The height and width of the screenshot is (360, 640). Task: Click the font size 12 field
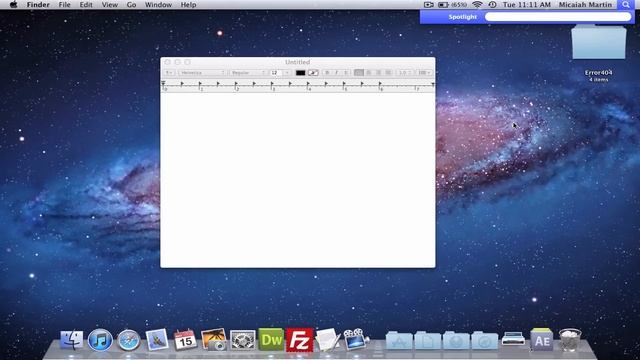tap(277, 73)
